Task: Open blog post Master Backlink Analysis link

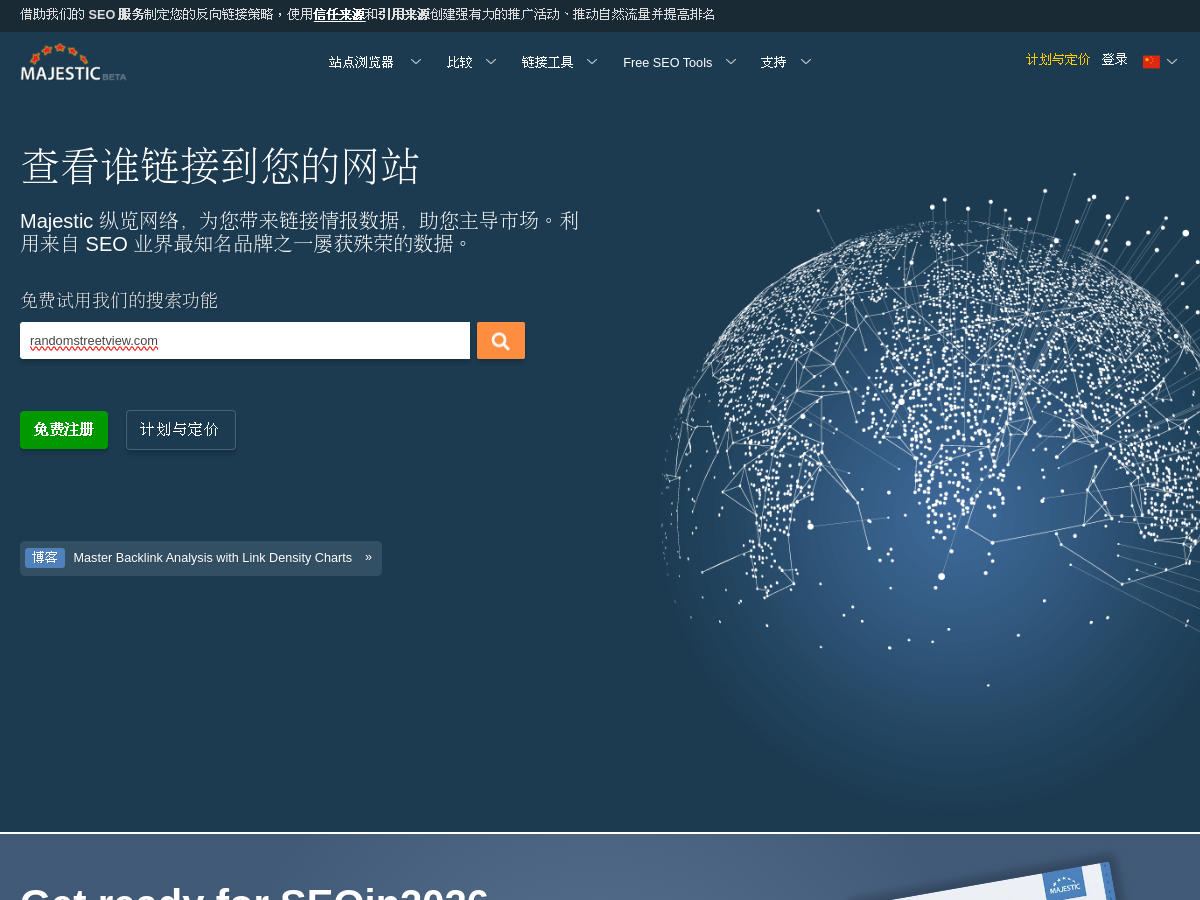Action: 213,558
